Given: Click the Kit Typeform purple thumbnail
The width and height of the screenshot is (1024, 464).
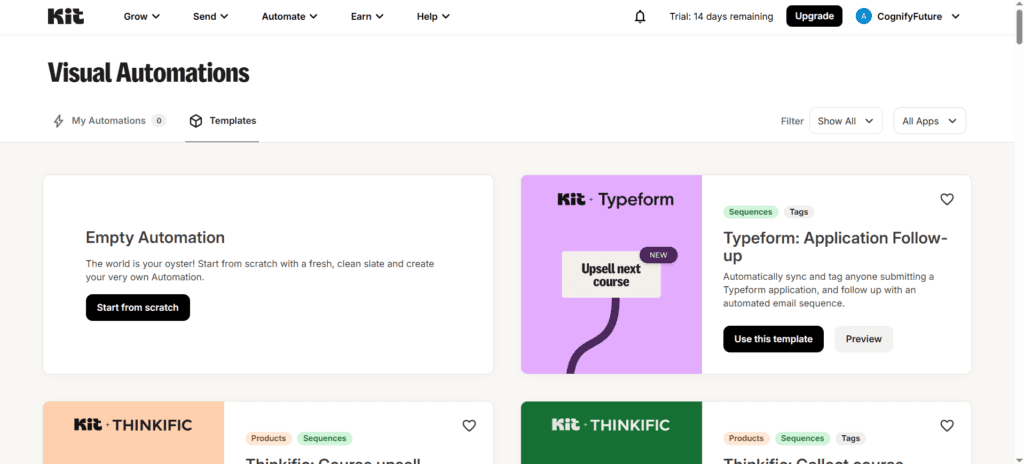Looking at the screenshot, I should tap(611, 274).
